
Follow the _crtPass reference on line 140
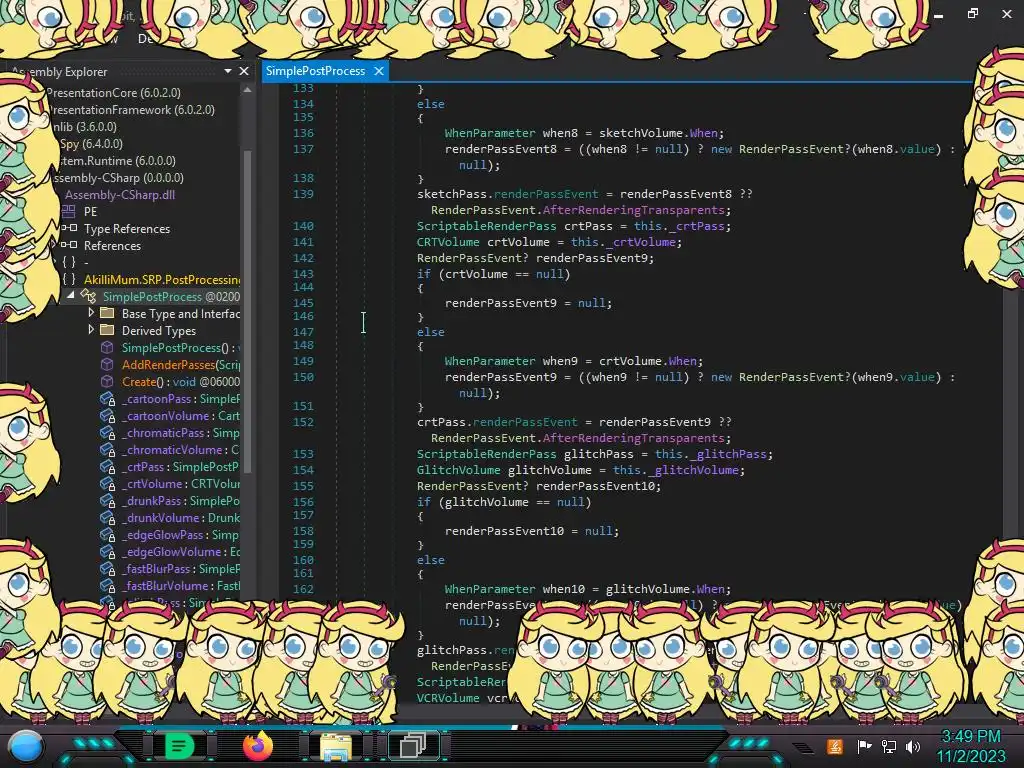tap(697, 226)
